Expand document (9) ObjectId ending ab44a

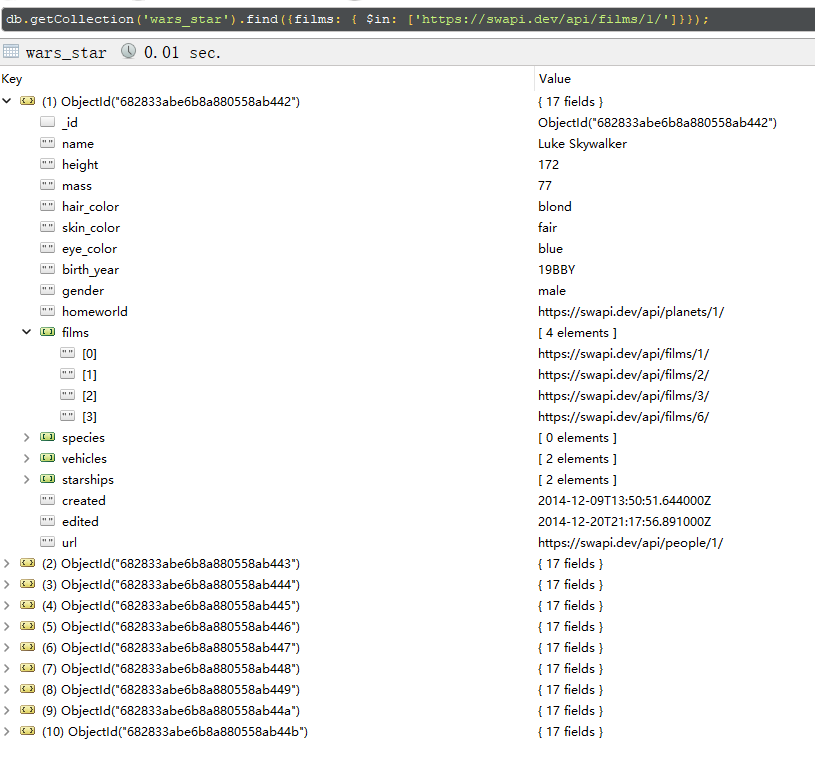7,710
